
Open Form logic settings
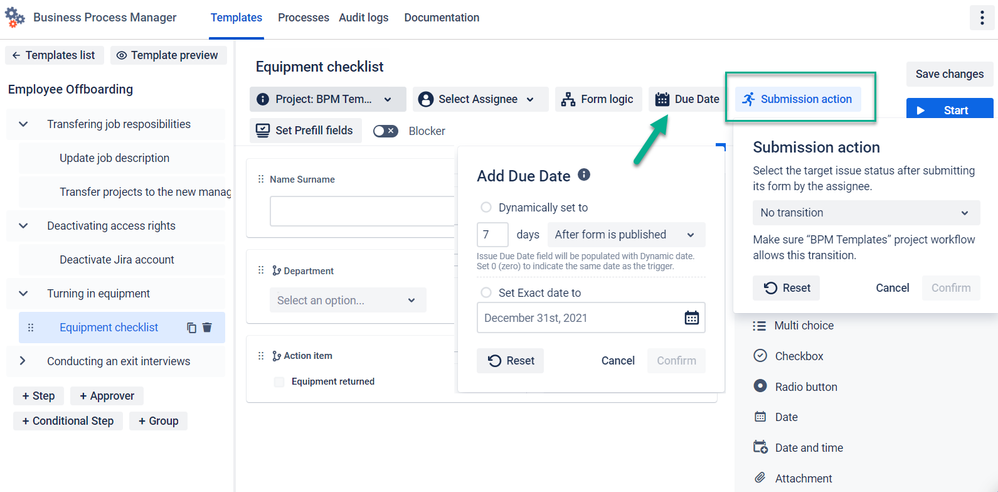click(x=598, y=99)
